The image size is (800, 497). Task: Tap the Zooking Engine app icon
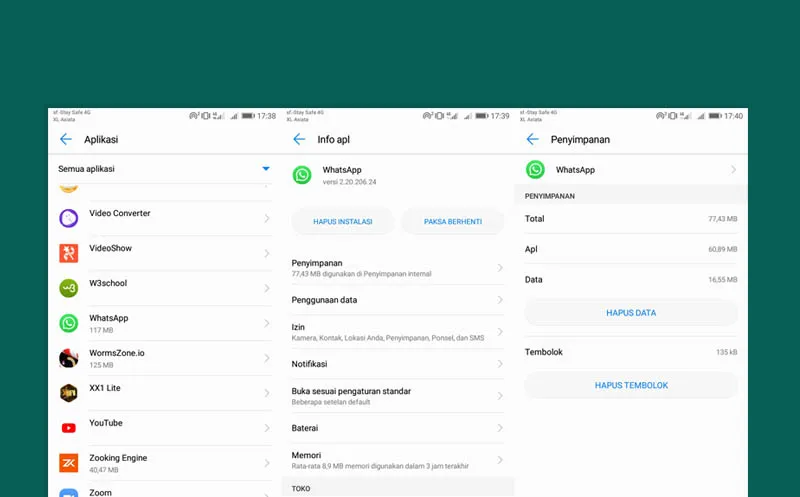(x=68, y=463)
